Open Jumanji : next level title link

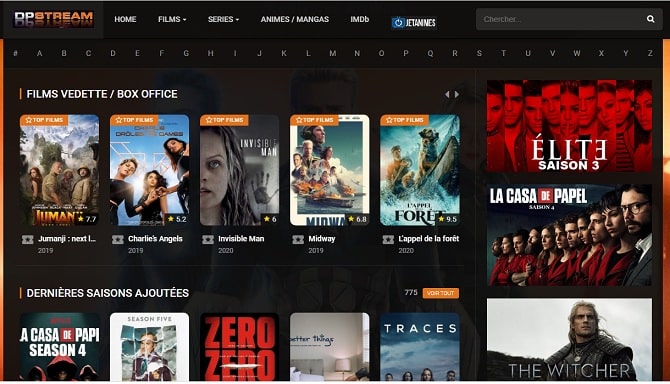(67, 239)
